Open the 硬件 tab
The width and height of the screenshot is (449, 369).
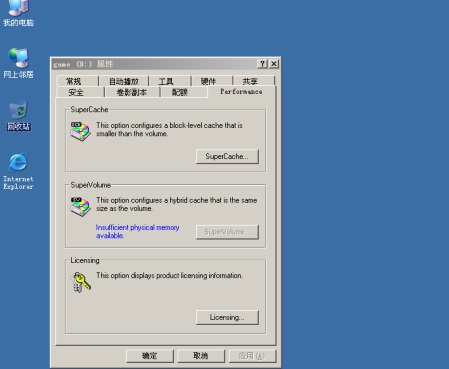(212, 81)
